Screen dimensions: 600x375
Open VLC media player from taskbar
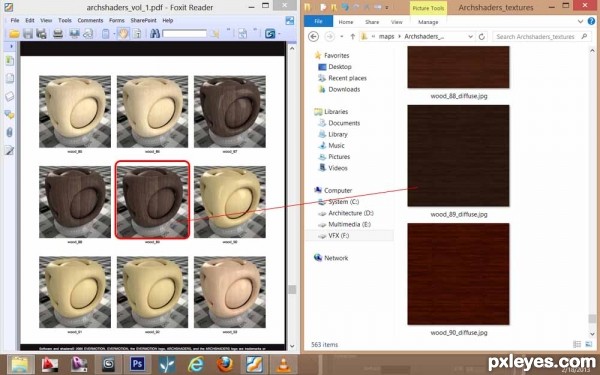[283, 364]
